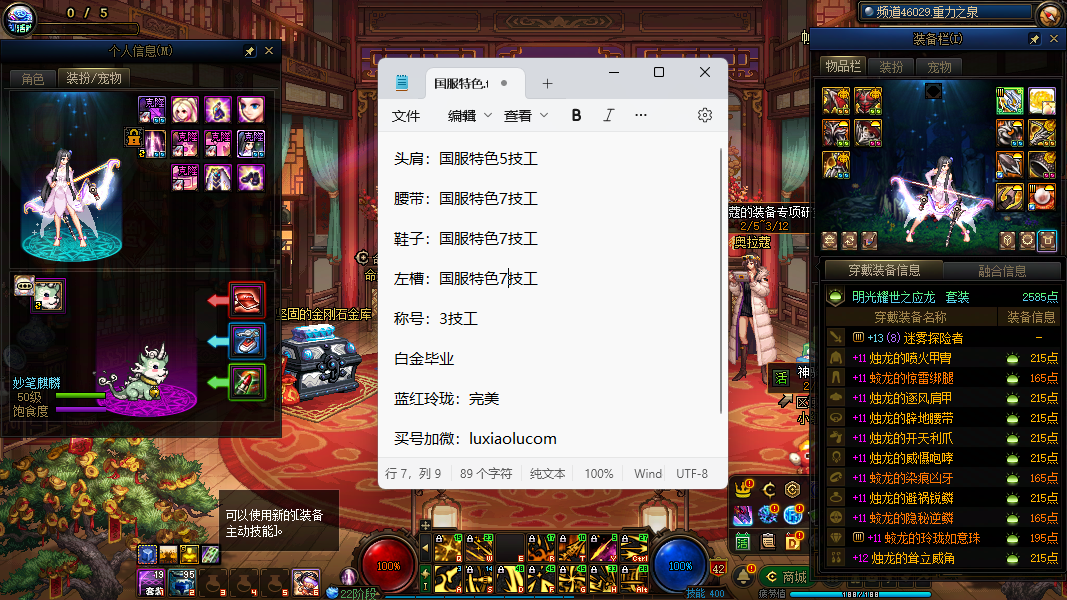Toggle italic formatting in Notepad
1067x600 pixels.
tap(608, 115)
